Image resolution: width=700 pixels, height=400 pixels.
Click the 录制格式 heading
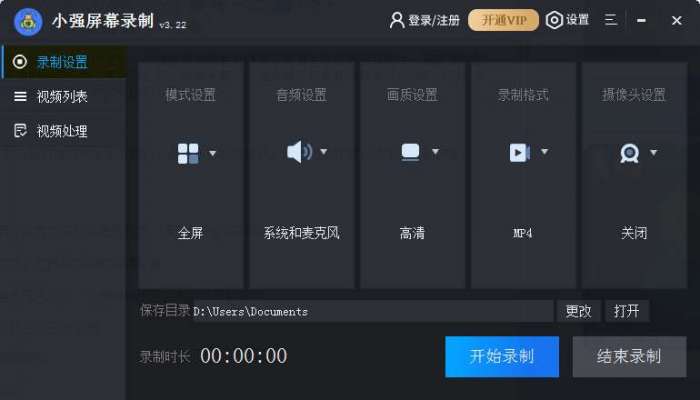[523, 95]
